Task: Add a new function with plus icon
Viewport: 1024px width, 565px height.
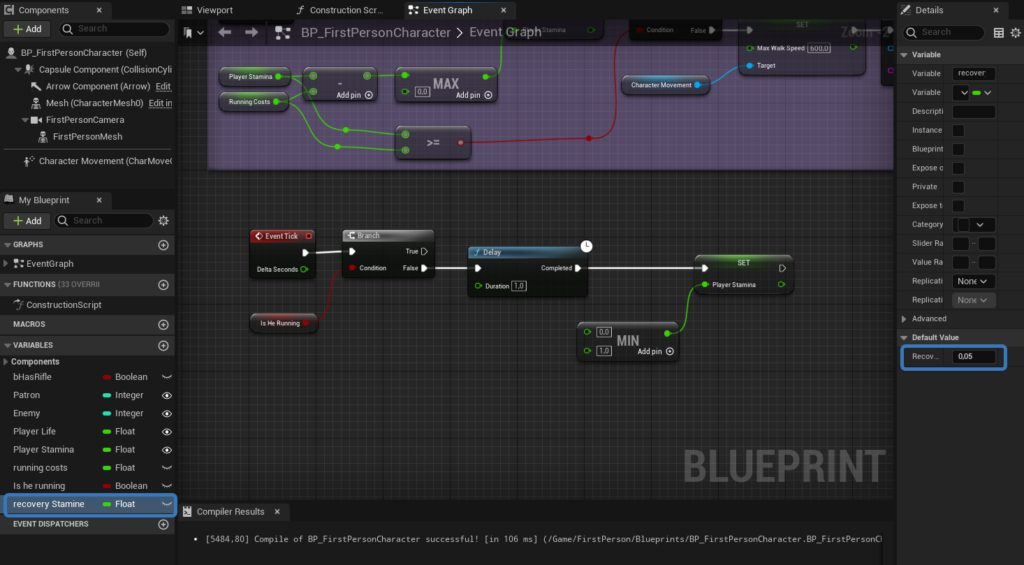Action: pos(163,285)
